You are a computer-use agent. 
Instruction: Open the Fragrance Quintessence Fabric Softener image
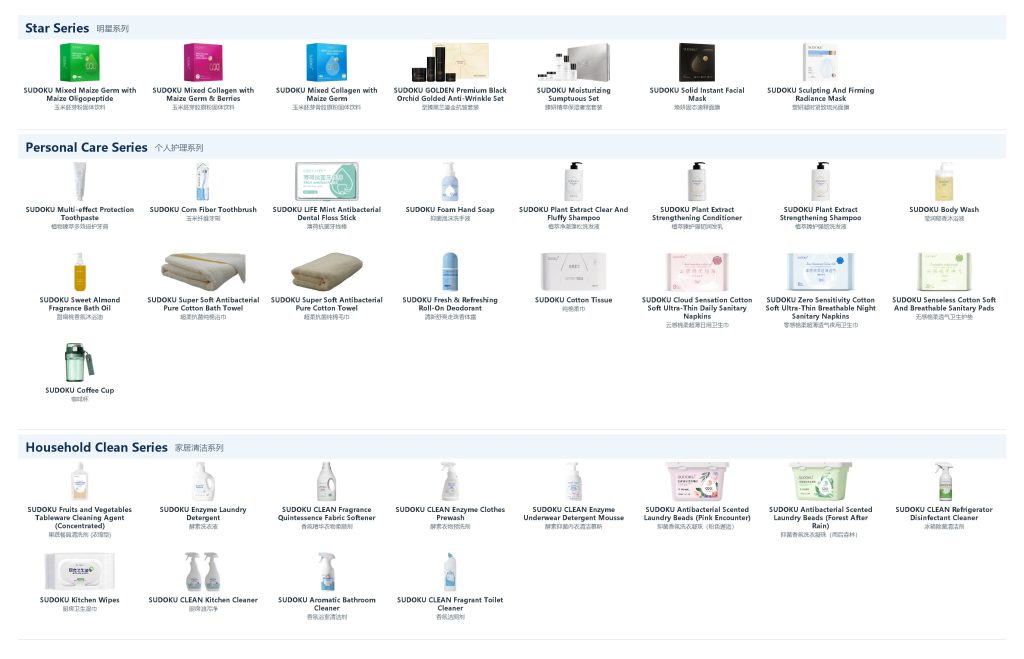327,481
